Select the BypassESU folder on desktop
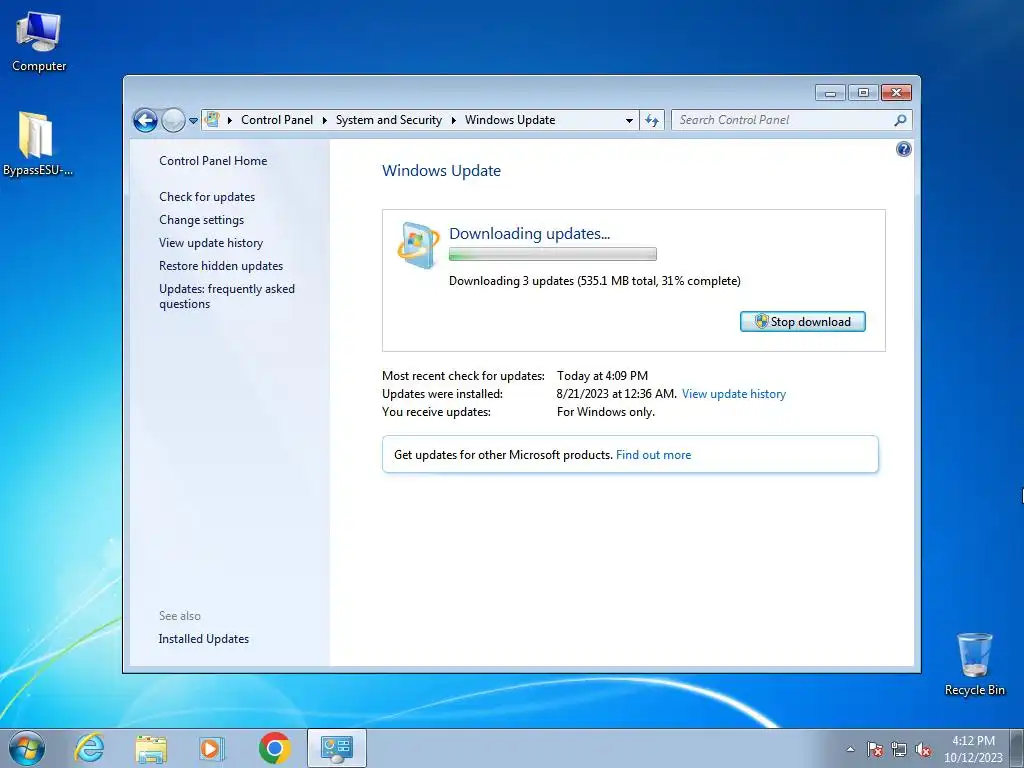Viewport: 1024px width, 768px height. coord(37,144)
